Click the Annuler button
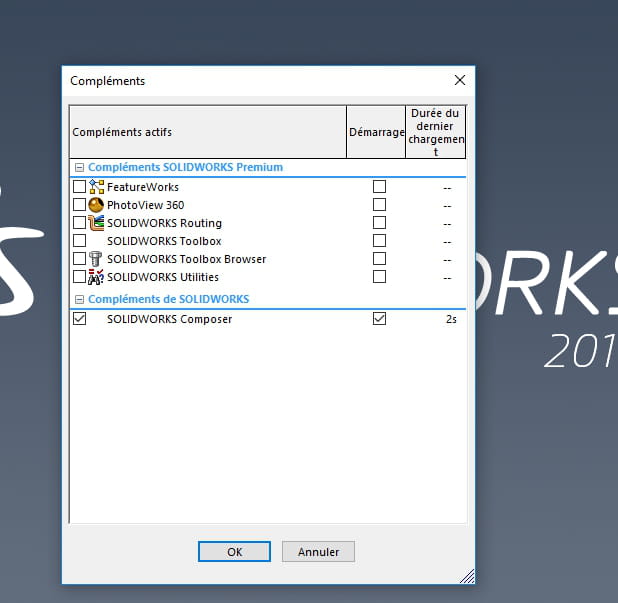Screen dimensions: 618x603 (318, 552)
